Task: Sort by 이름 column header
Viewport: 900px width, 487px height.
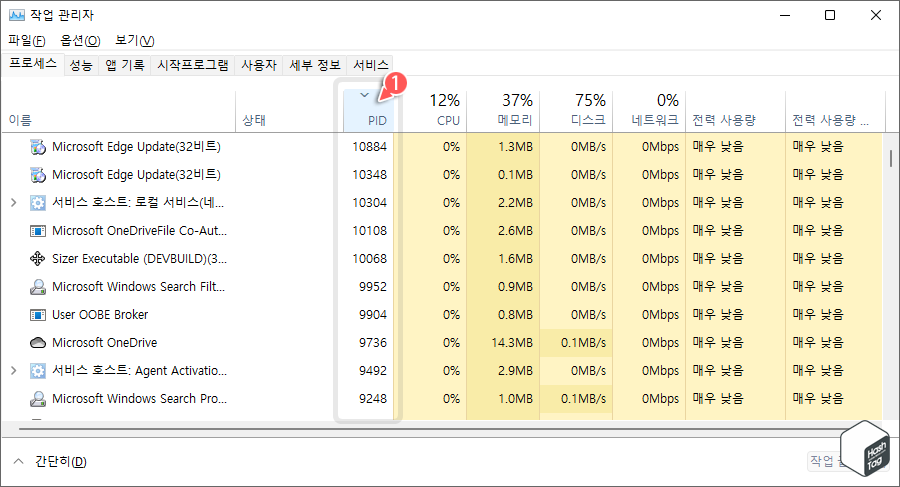Action: [x=118, y=111]
